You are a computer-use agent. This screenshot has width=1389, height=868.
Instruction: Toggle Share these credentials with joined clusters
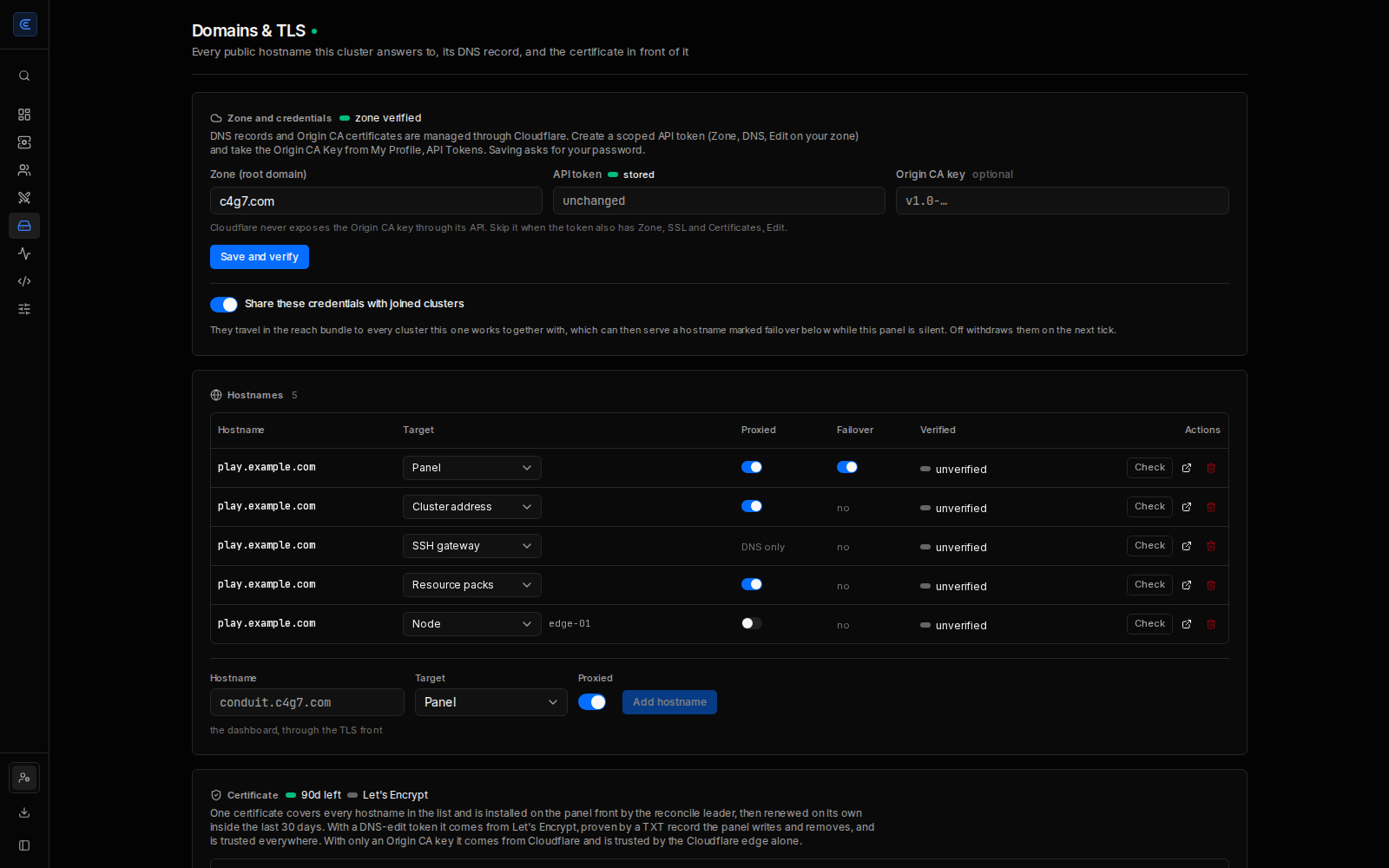(x=224, y=305)
